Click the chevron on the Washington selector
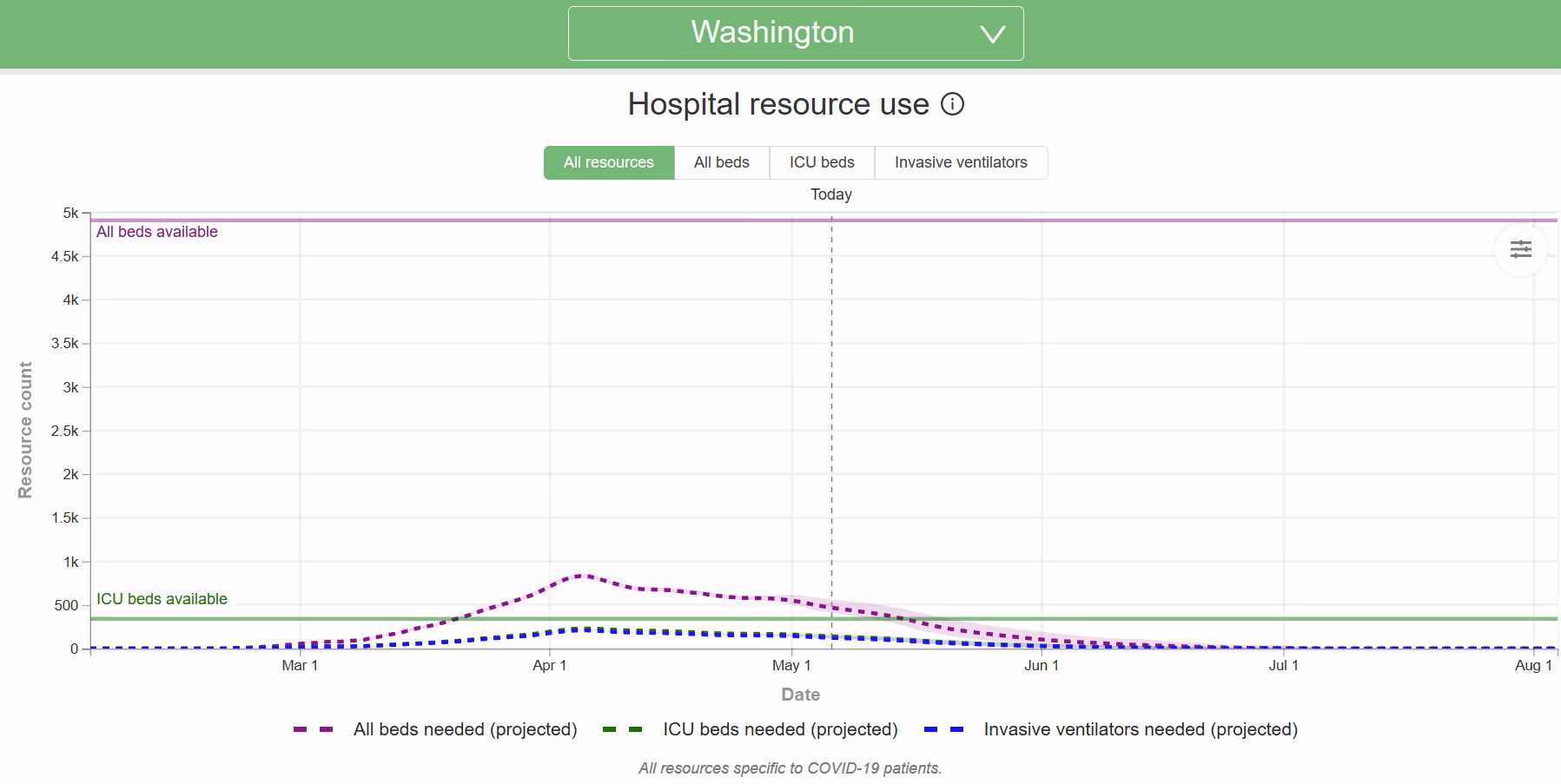The width and height of the screenshot is (1561, 784). click(993, 35)
